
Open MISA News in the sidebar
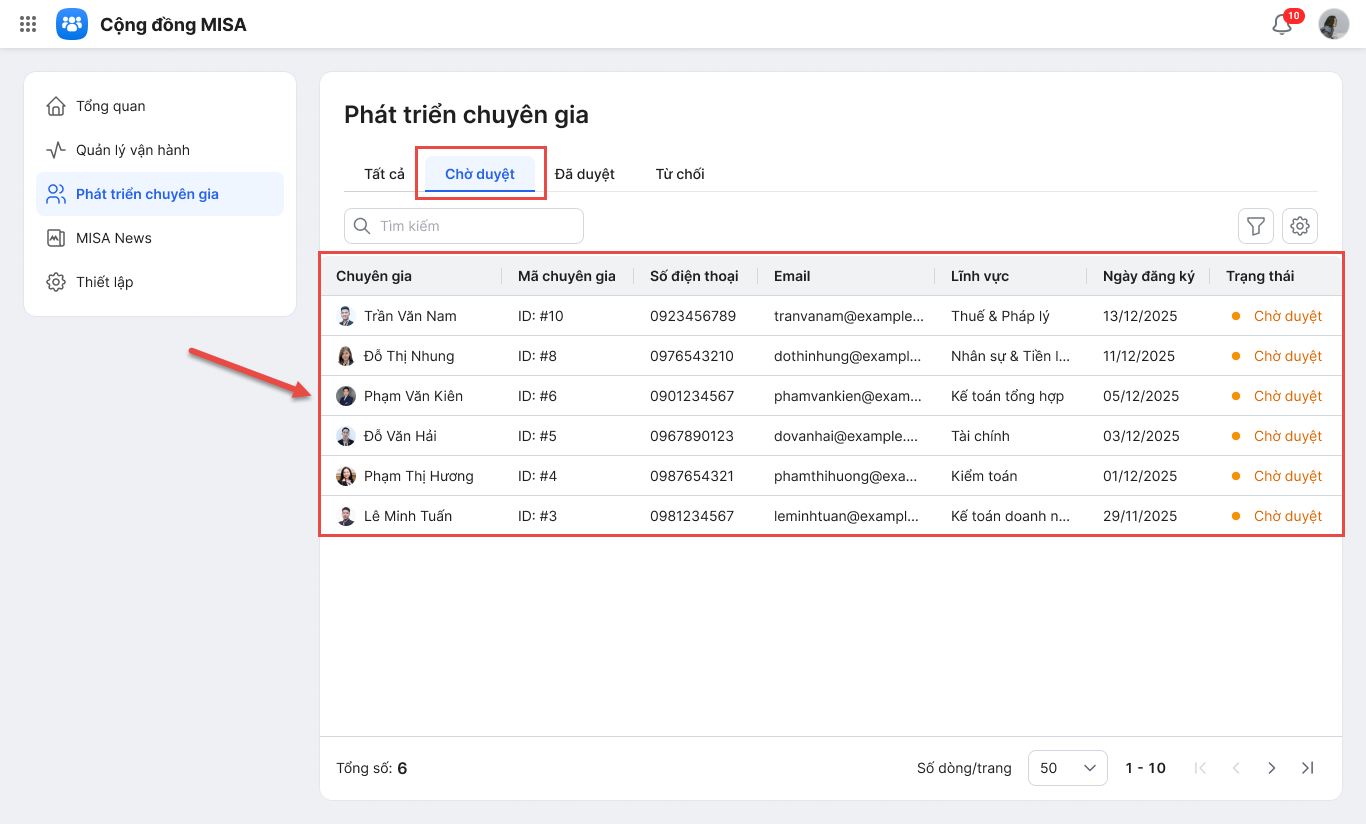(x=113, y=238)
